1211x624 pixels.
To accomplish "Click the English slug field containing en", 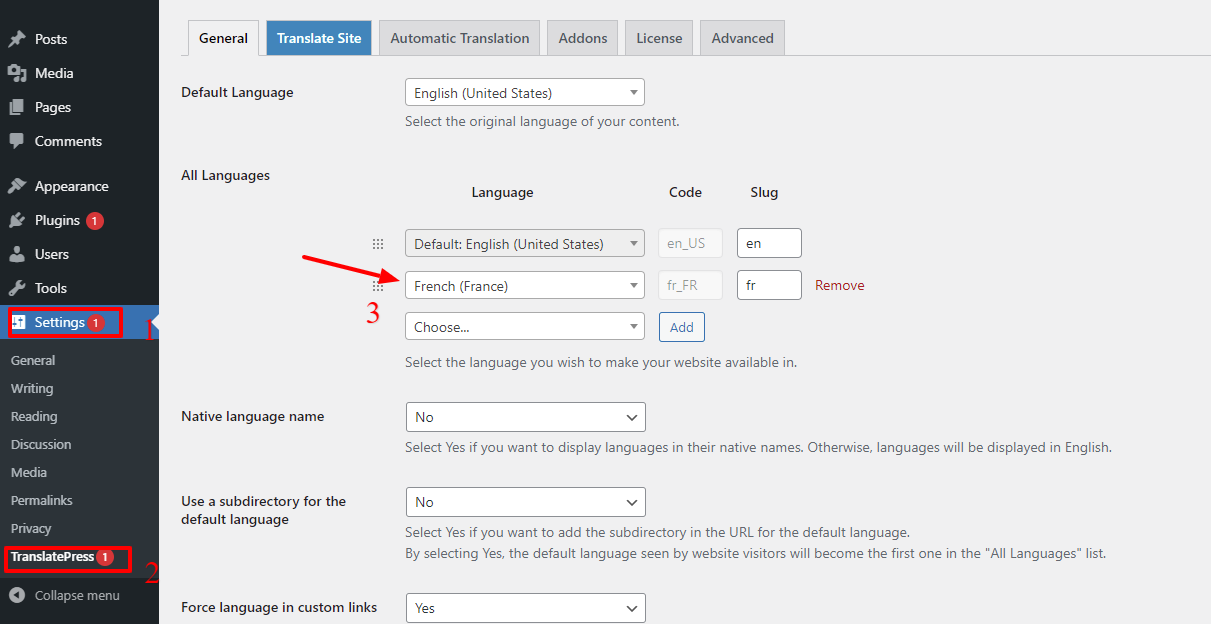I will 769,244.
